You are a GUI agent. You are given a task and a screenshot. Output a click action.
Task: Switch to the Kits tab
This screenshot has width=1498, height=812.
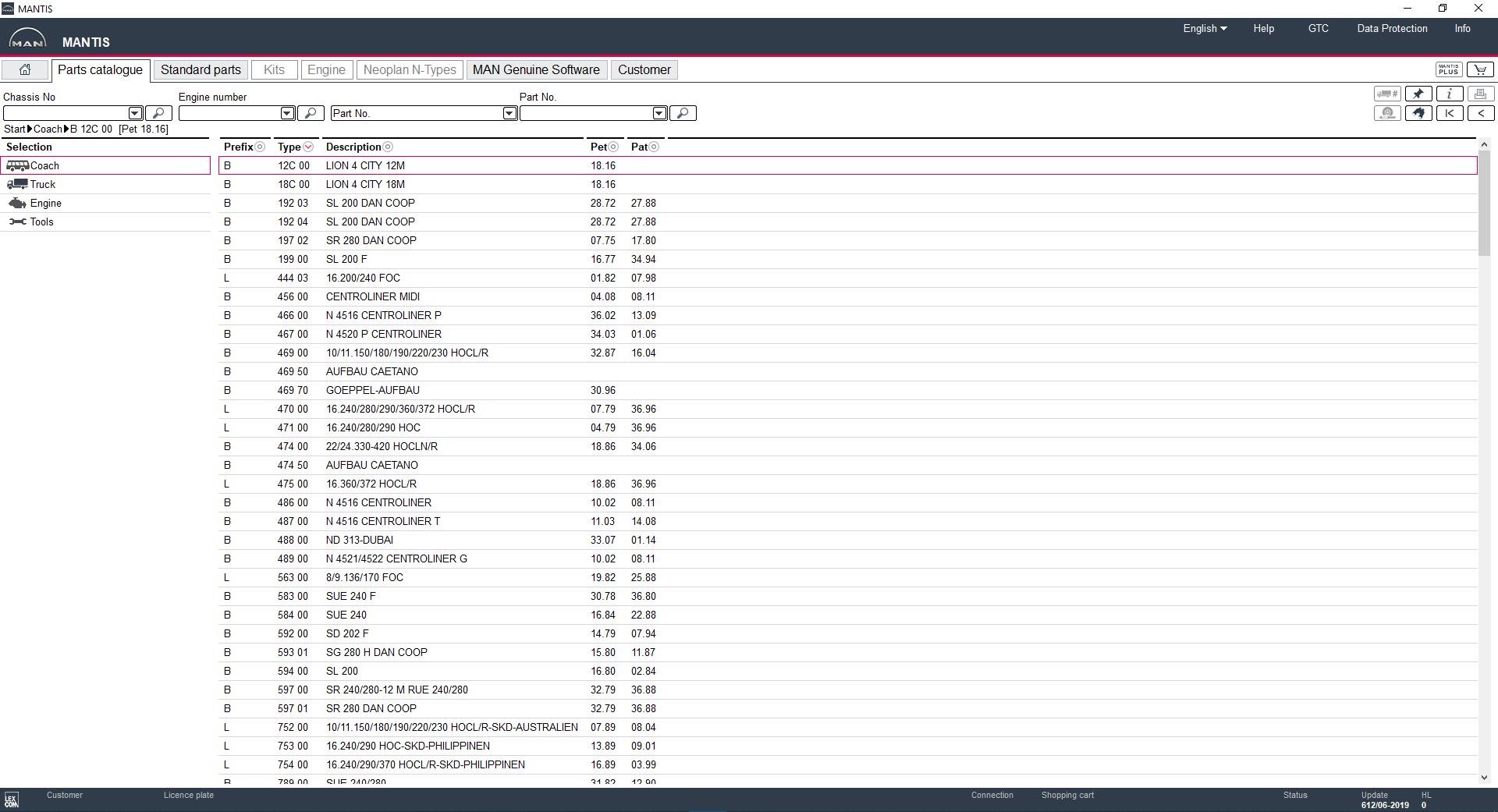click(274, 70)
